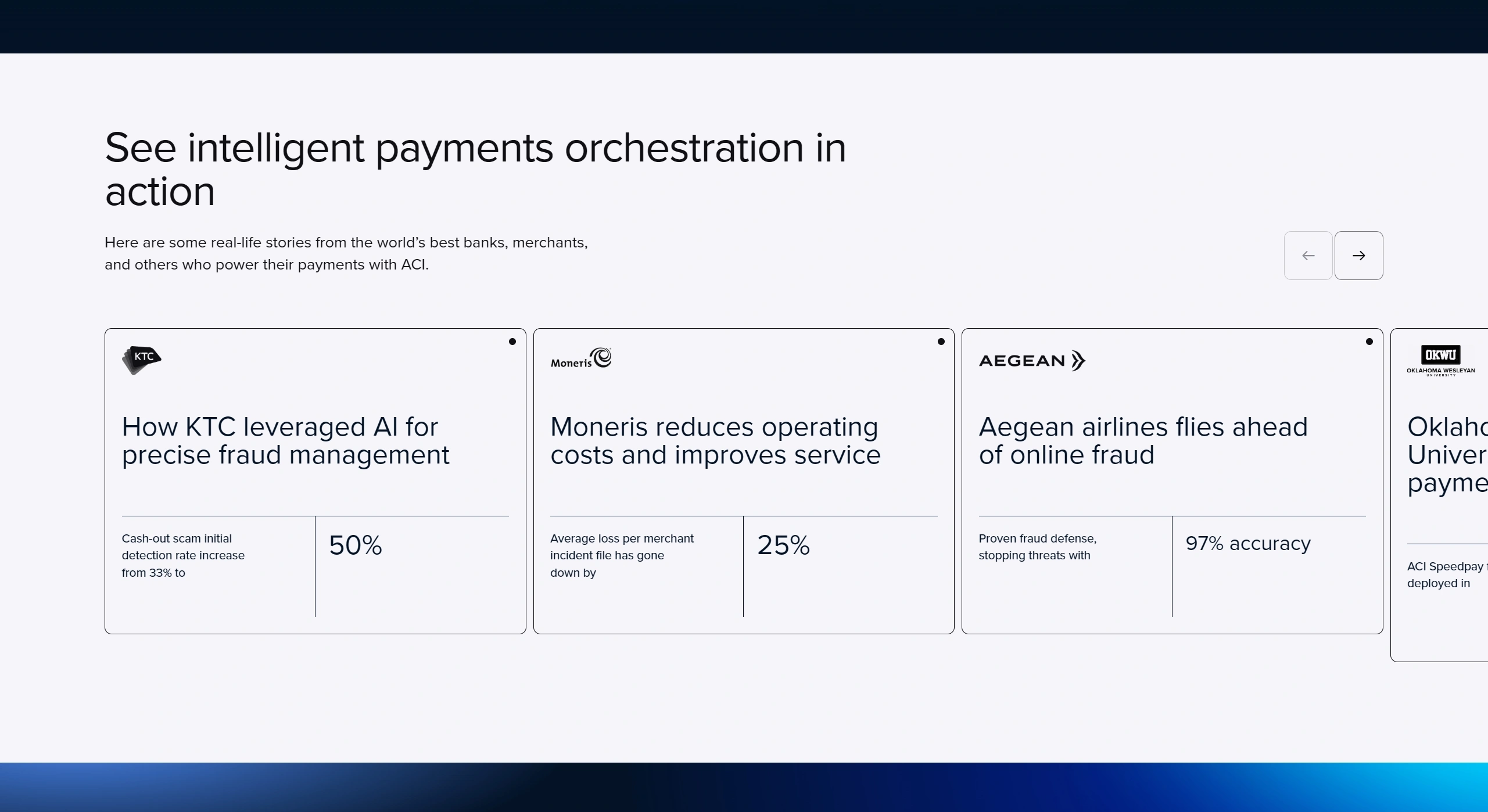Click the dot on Aegean card
The width and height of the screenshot is (1488, 812).
1369,342
